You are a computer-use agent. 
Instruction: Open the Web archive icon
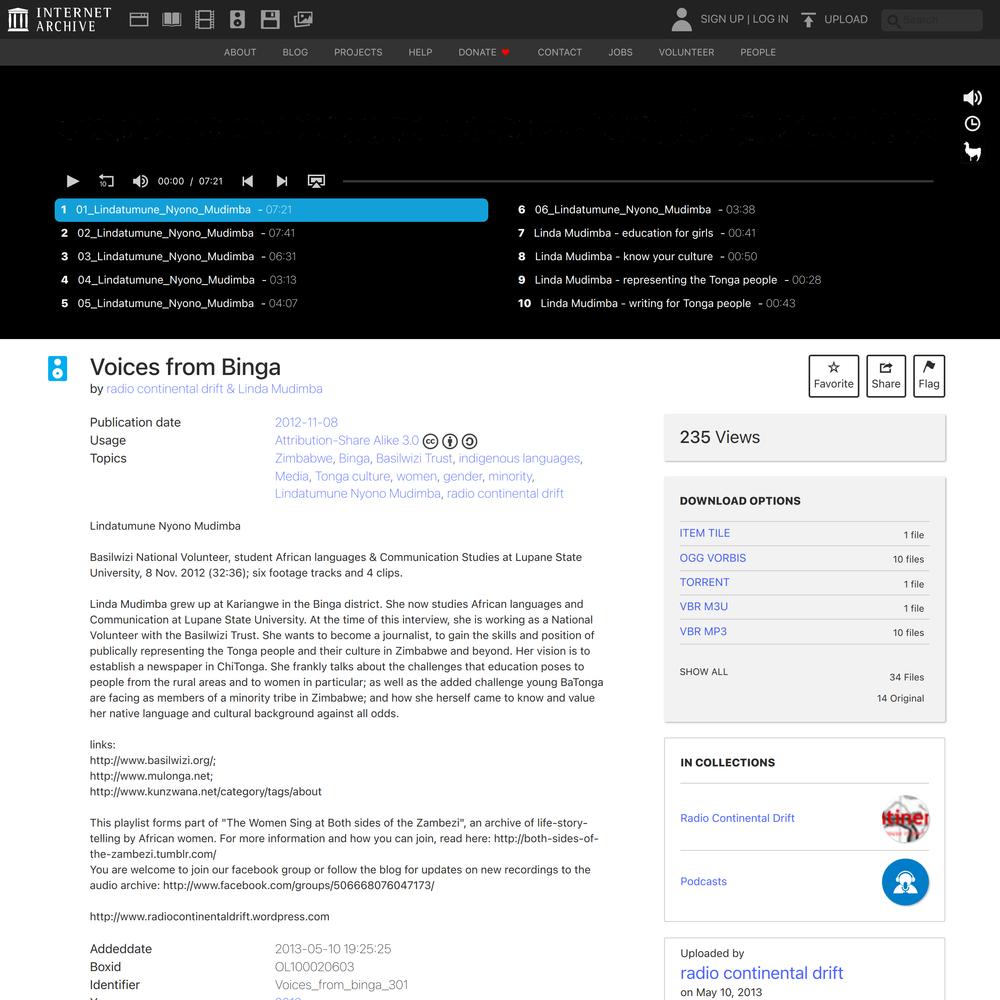[139, 19]
